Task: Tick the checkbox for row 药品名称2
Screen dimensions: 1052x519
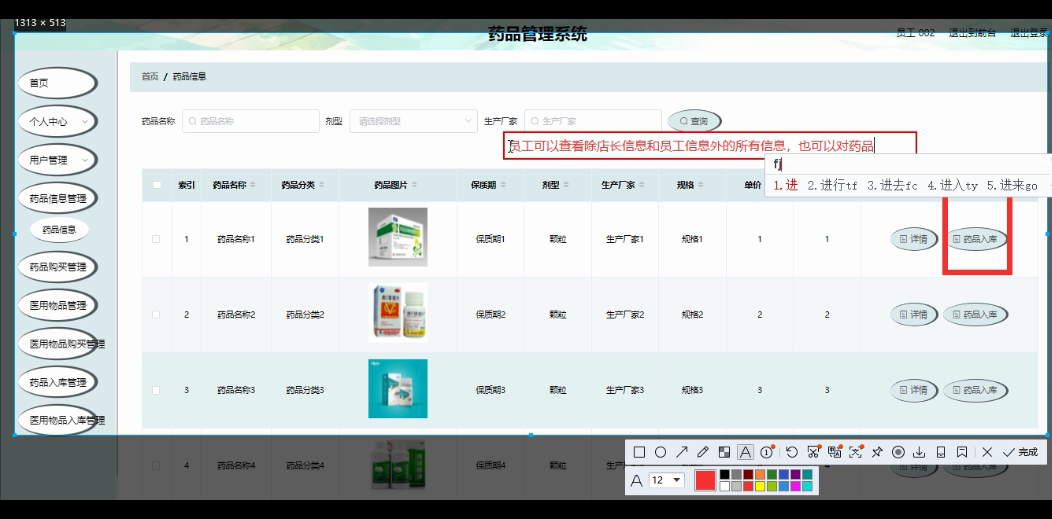Action: tap(156, 314)
